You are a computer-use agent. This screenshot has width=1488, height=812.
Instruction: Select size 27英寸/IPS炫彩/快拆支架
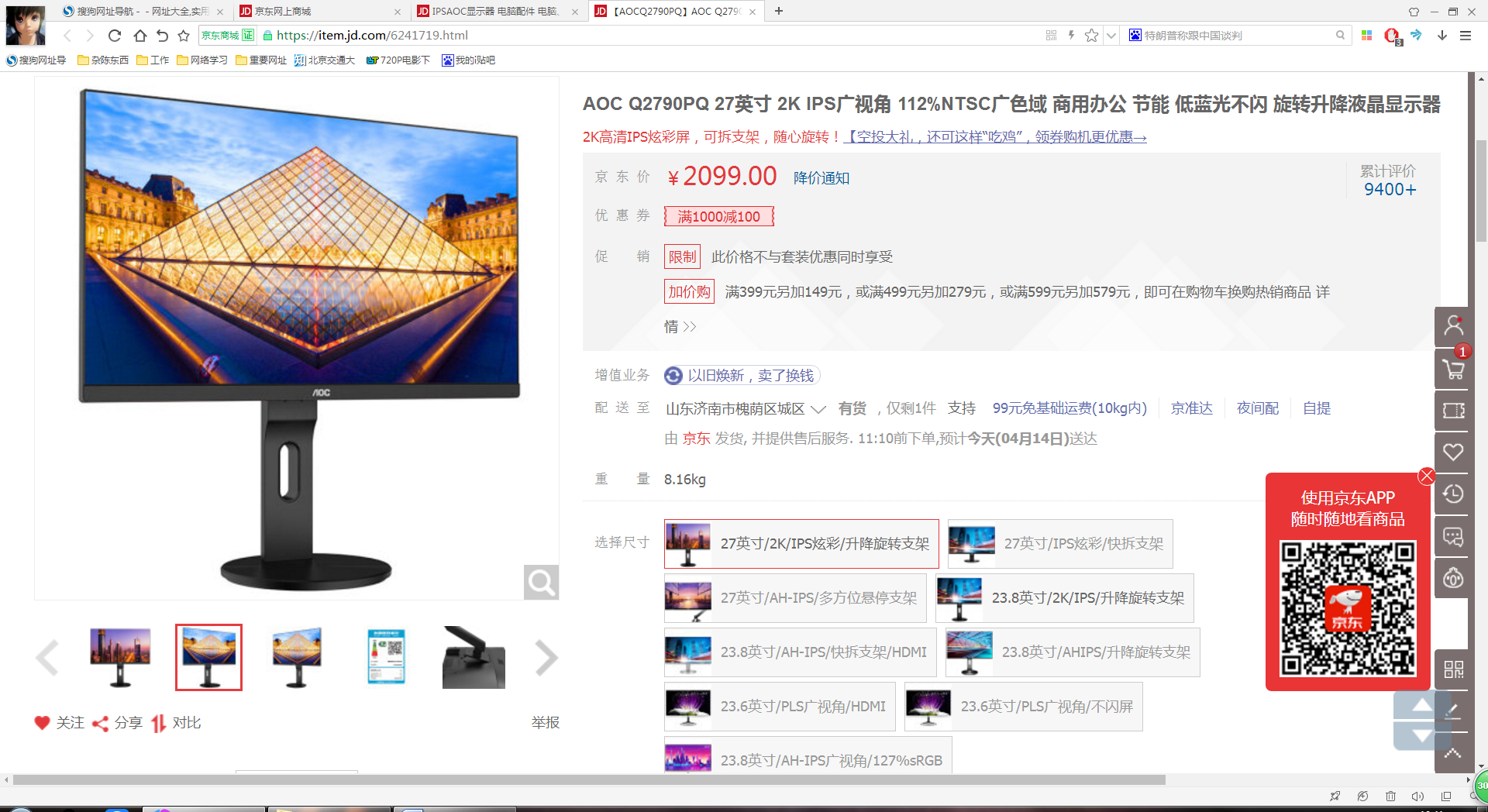tap(1060, 543)
